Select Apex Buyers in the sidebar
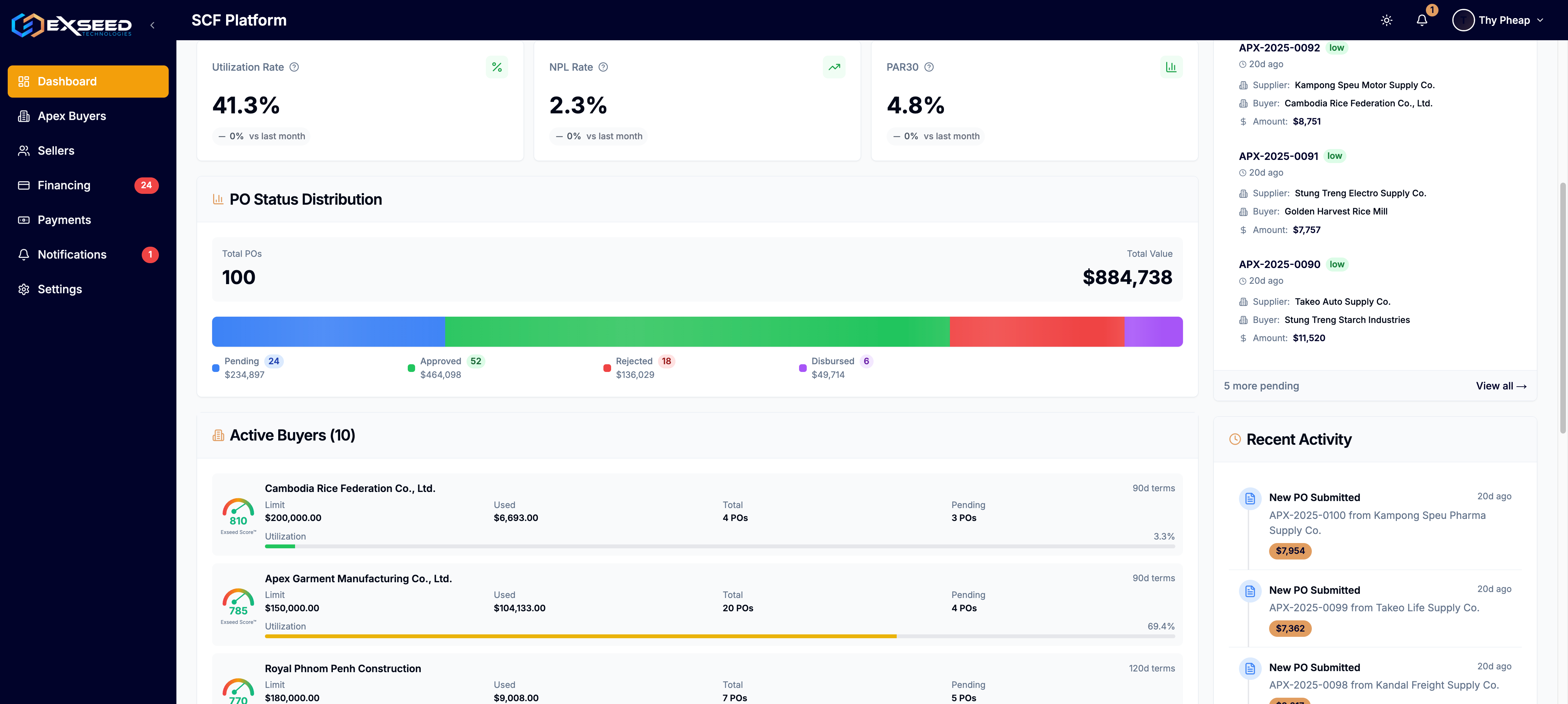The width and height of the screenshot is (1568, 704). pos(72,115)
